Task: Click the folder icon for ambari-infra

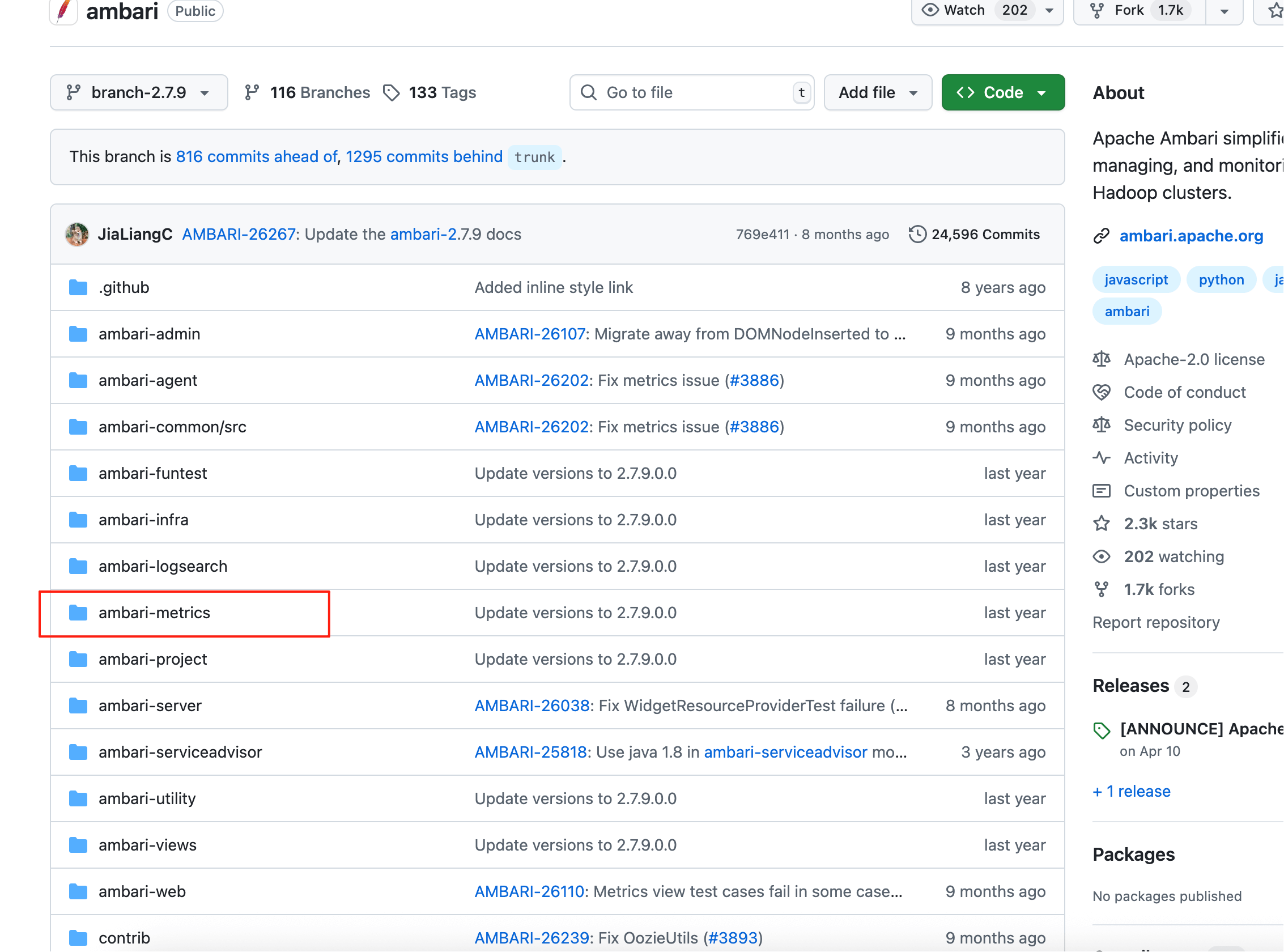Action: pos(78,520)
